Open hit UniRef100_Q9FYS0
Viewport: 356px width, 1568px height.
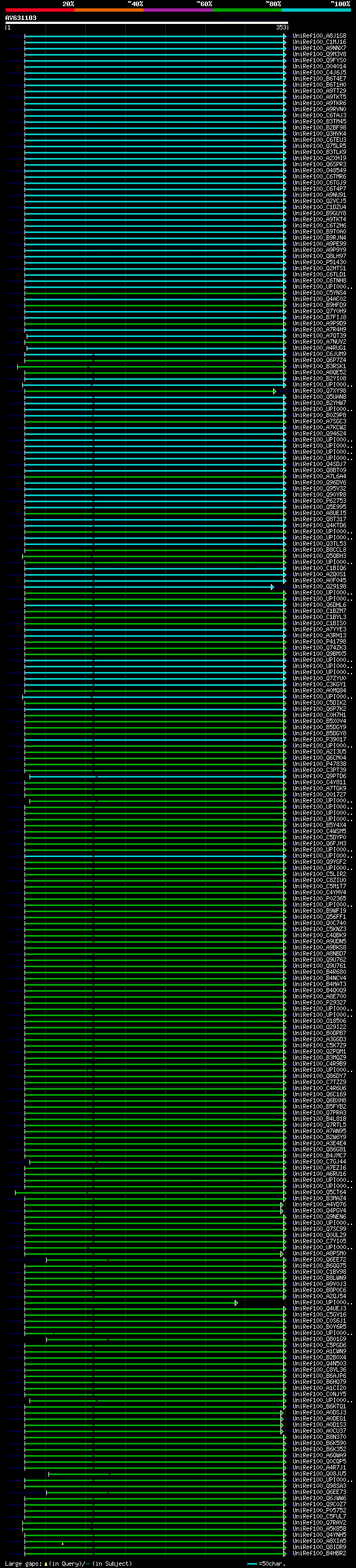click(x=319, y=60)
